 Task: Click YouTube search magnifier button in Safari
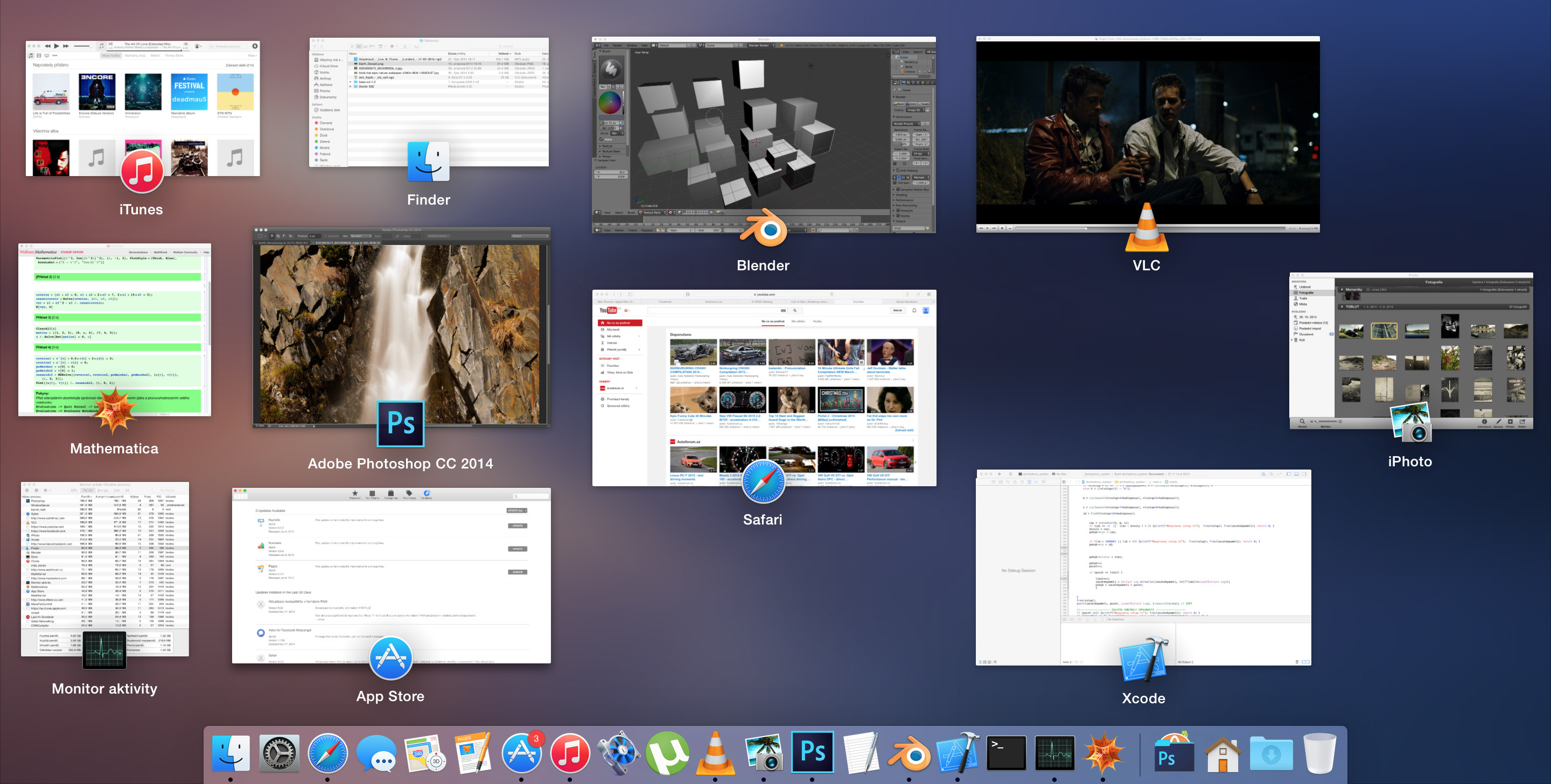[x=795, y=311]
